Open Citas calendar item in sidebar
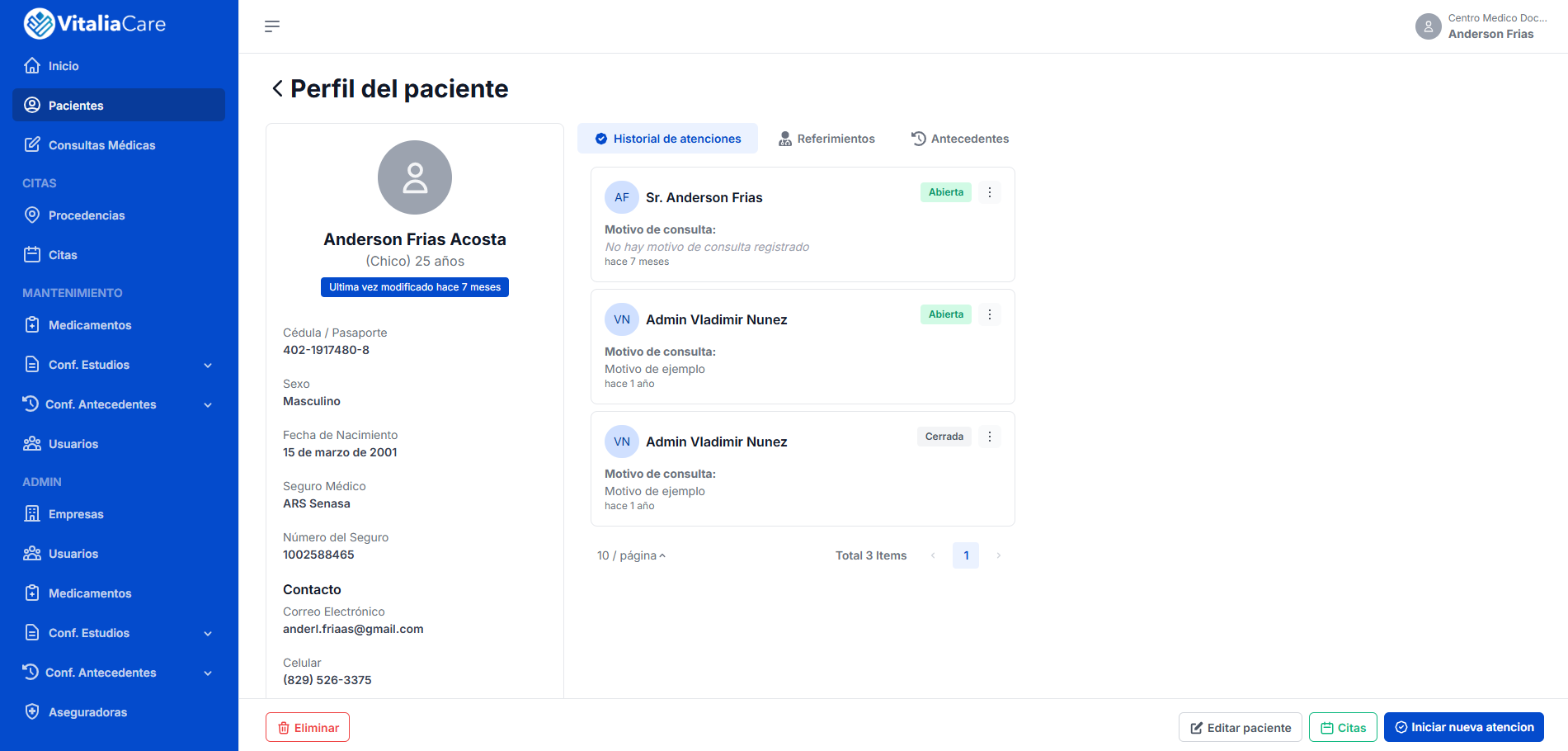The image size is (1568, 751). [119, 254]
